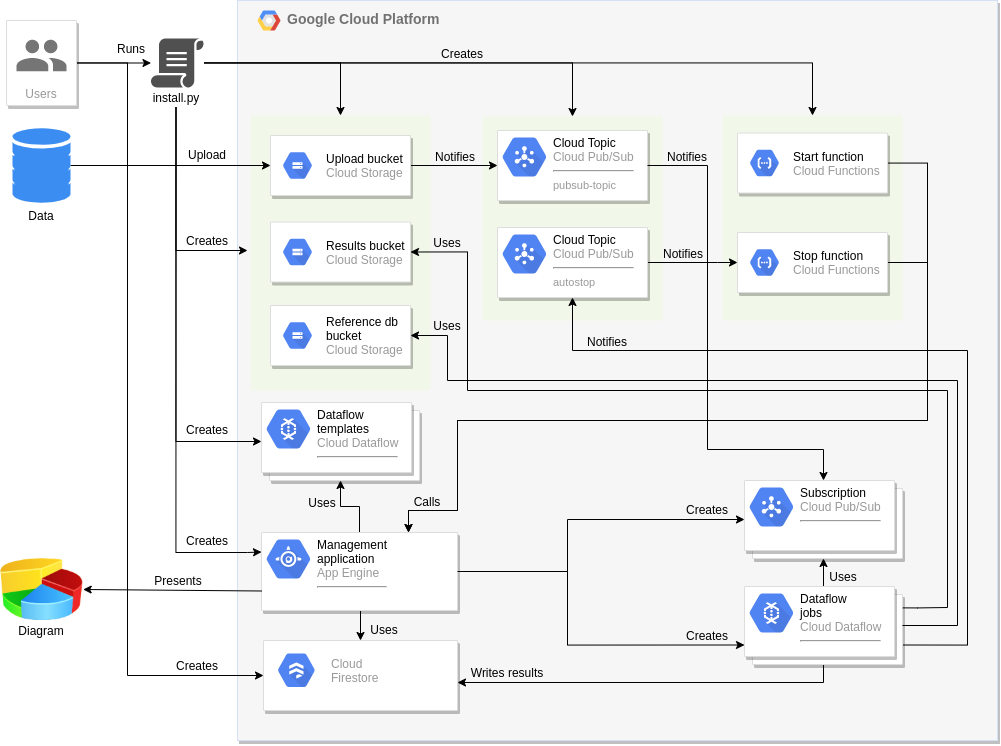Screen dimensions: 1001x746
Task: Click the pubsub-topic name text
Action: pyautogui.click(x=584, y=186)
